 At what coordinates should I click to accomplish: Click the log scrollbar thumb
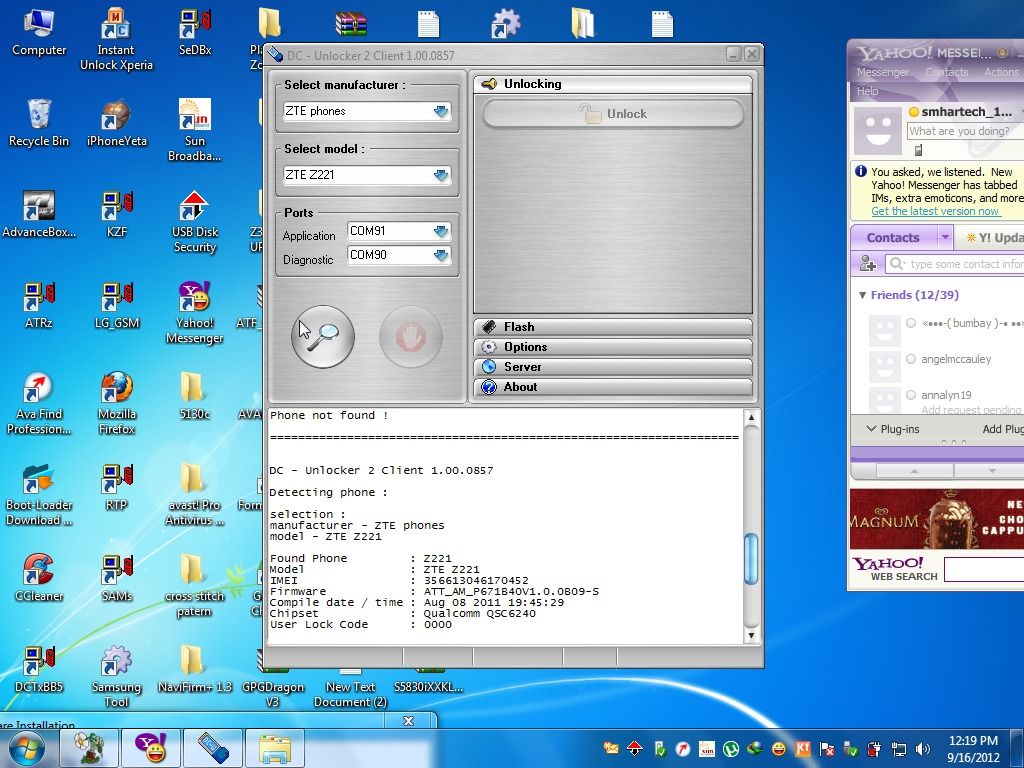point(751,558)
